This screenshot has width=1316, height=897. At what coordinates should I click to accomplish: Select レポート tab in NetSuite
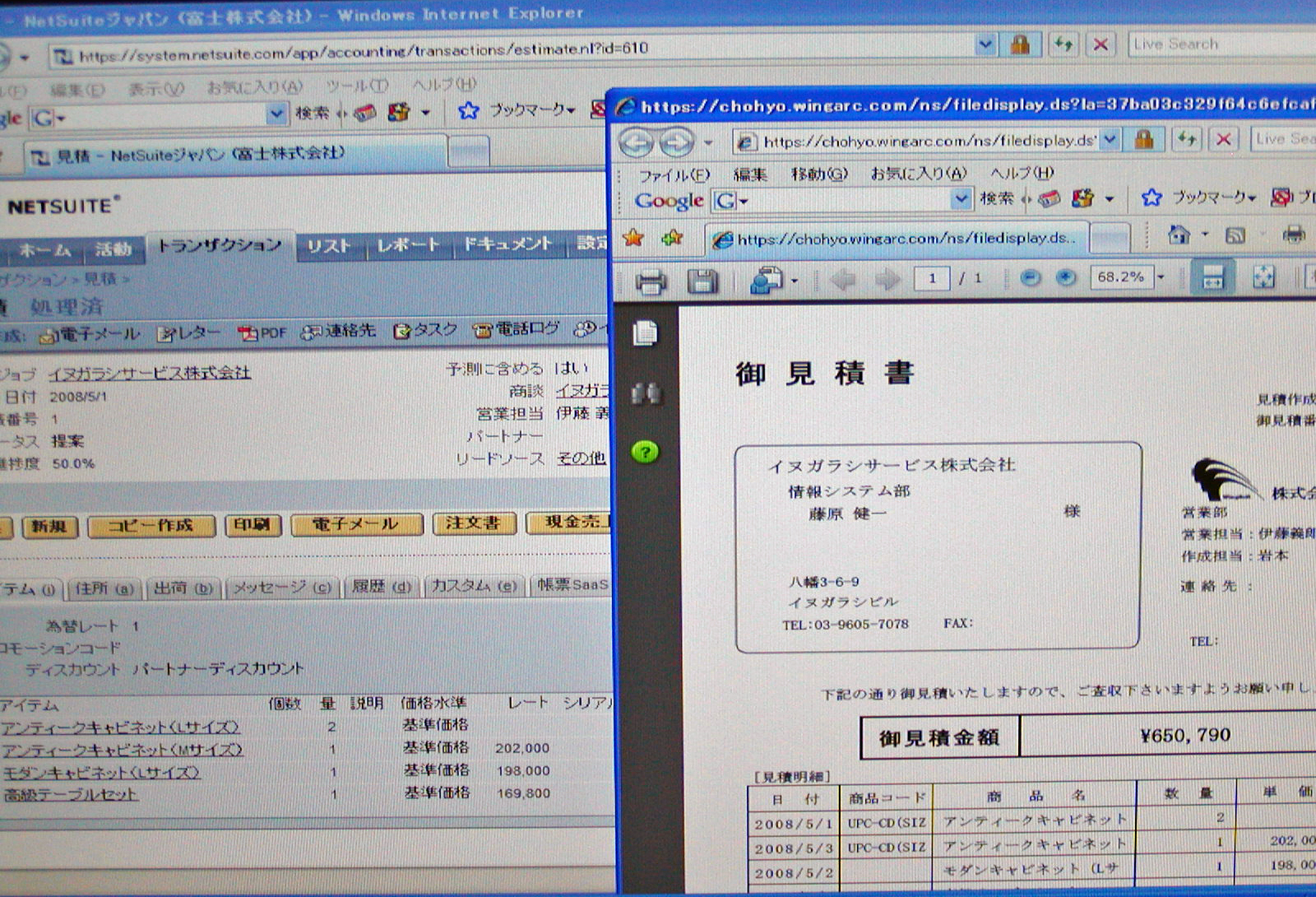tap(408, 245)
